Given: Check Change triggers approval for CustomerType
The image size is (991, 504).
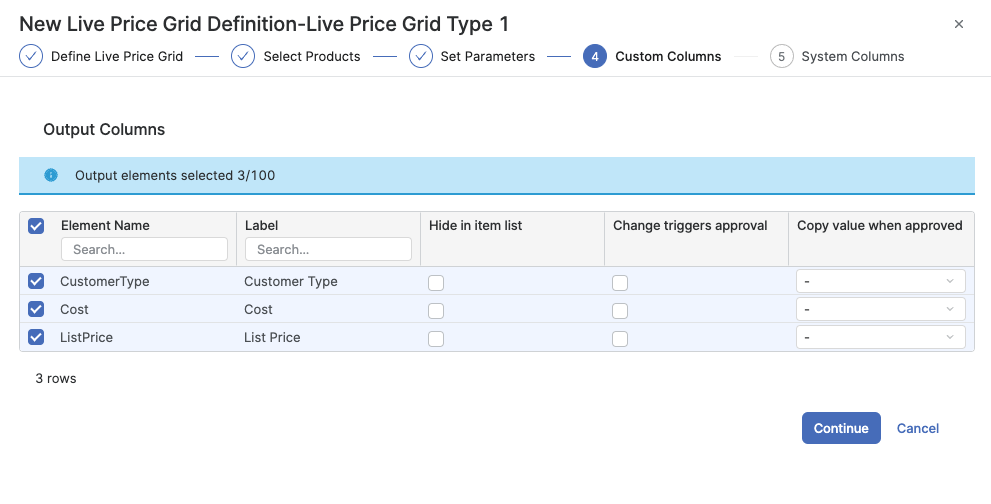Looking at the screenshot, I should pyautogui.click(x=620, y=283).
